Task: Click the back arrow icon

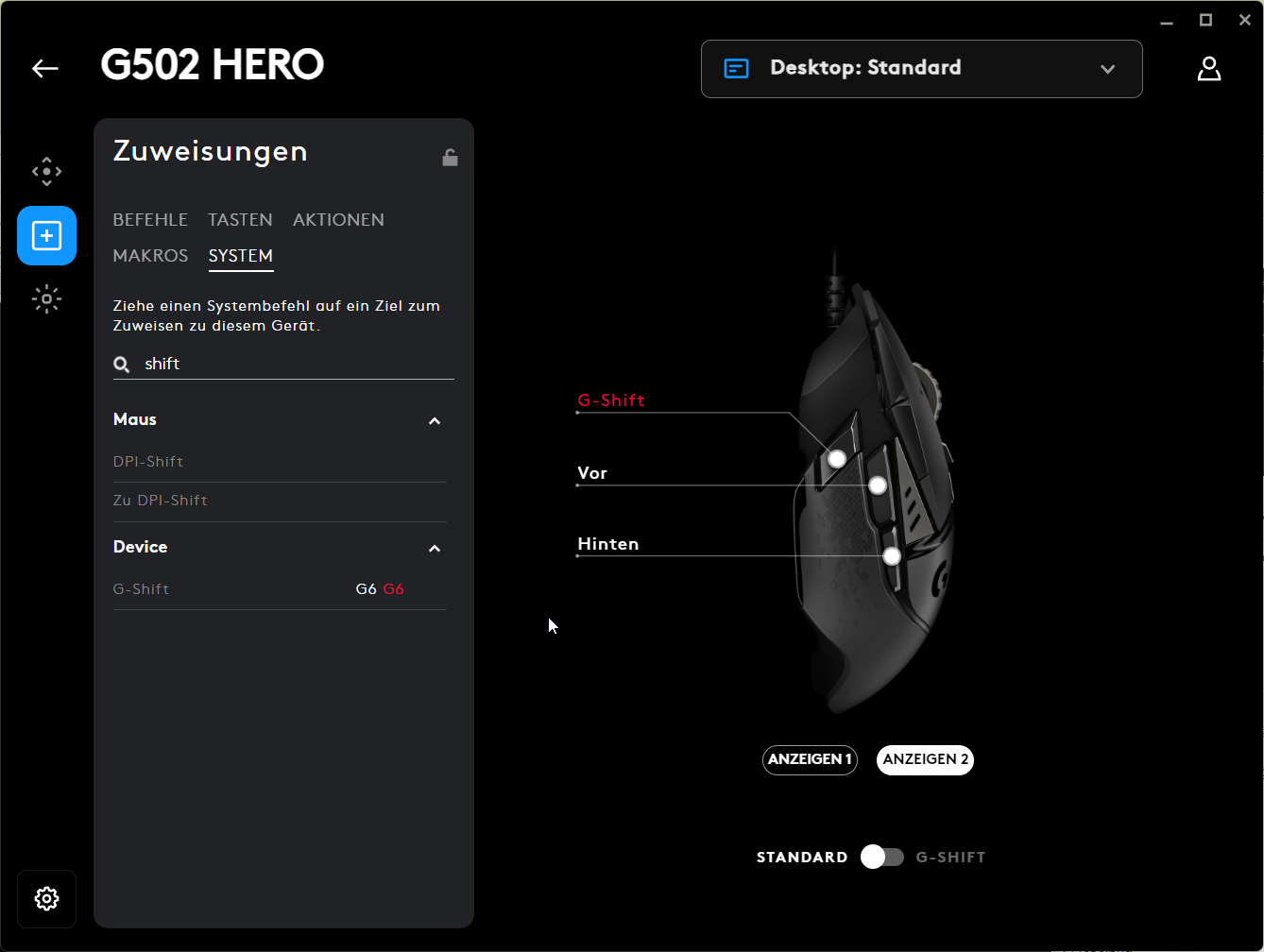Action: pos(44,68)
